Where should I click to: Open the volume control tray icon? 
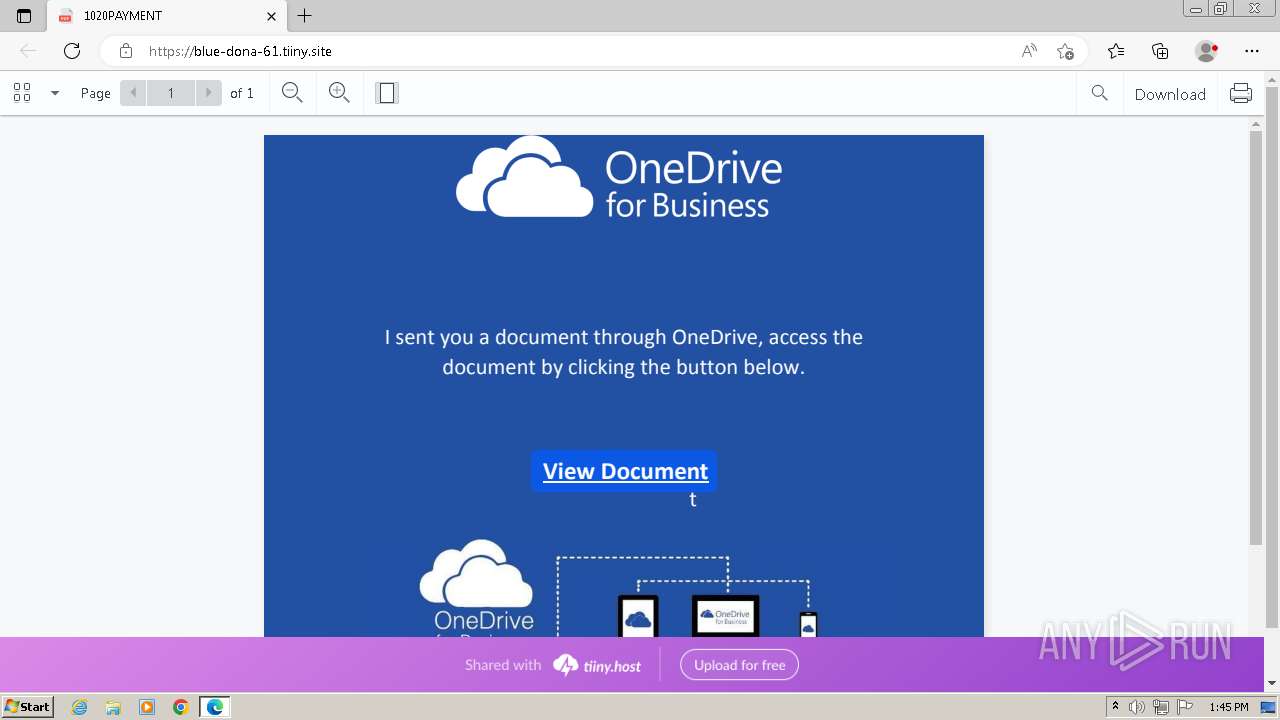[1137, 707]
